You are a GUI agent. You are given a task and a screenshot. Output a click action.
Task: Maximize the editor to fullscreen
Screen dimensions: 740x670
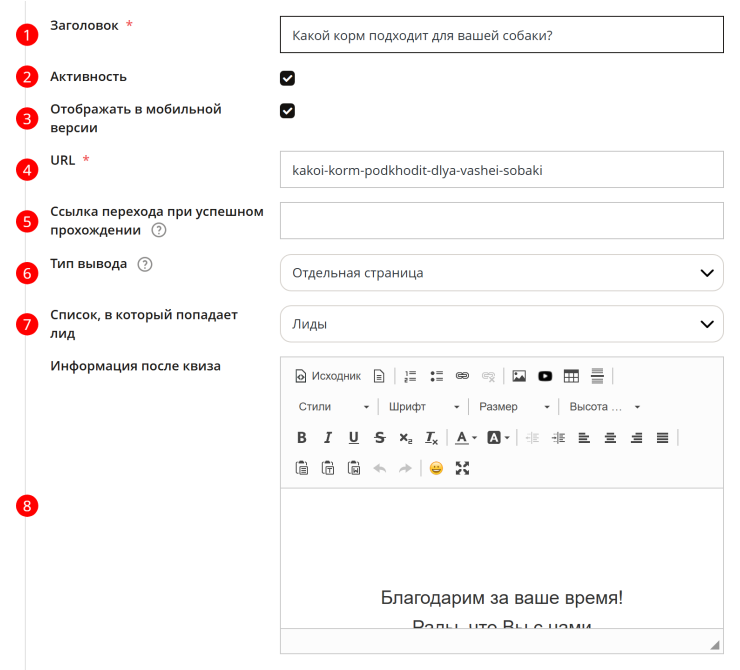point(462,468)
